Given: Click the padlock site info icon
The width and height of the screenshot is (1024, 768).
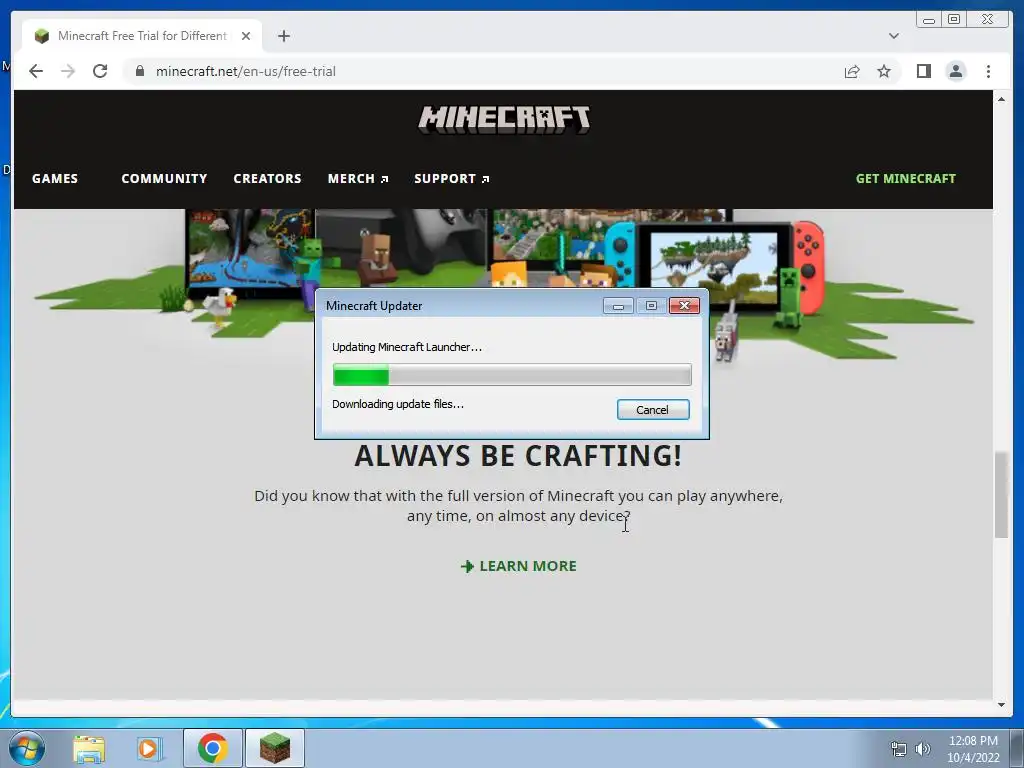Looking at the screenshot, I should click(x=140, y=71).
